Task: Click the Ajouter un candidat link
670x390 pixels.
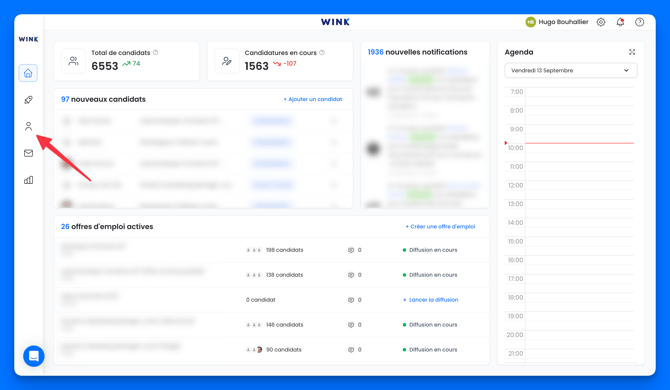Action: click(313, 99)
